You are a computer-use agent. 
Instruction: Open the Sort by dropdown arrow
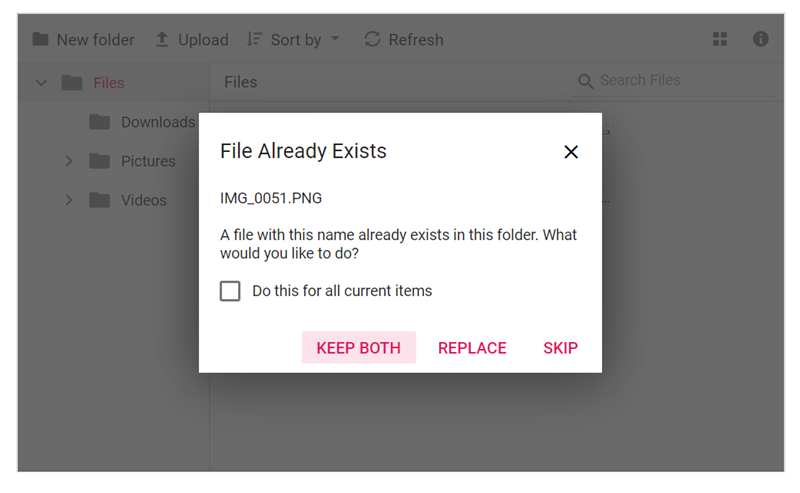(x=335, y=40)
